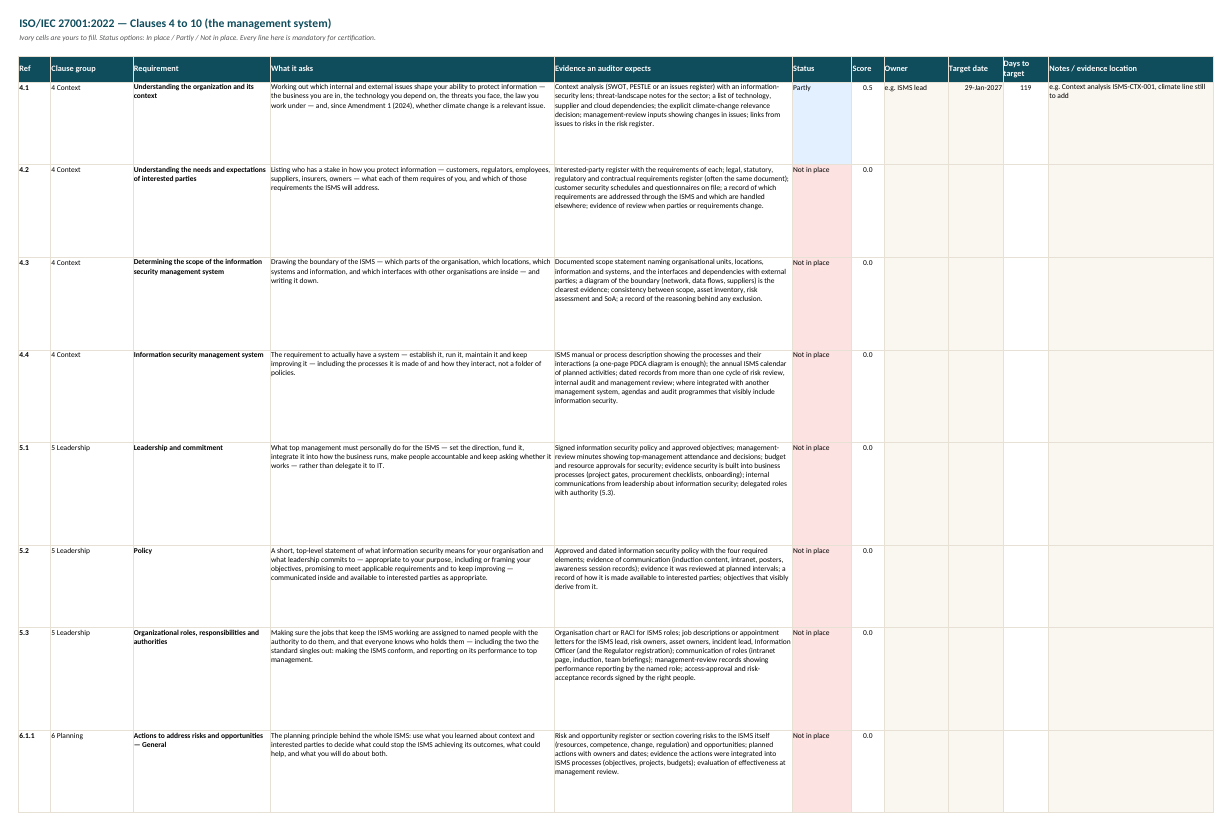The image size is (1232, 831).
Task: Click the 'Ref' column header
Action: pos(34,69)
